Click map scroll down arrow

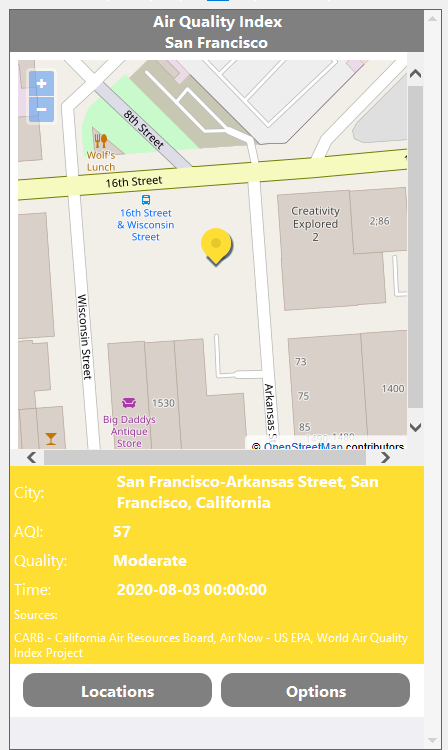point(415,427)
